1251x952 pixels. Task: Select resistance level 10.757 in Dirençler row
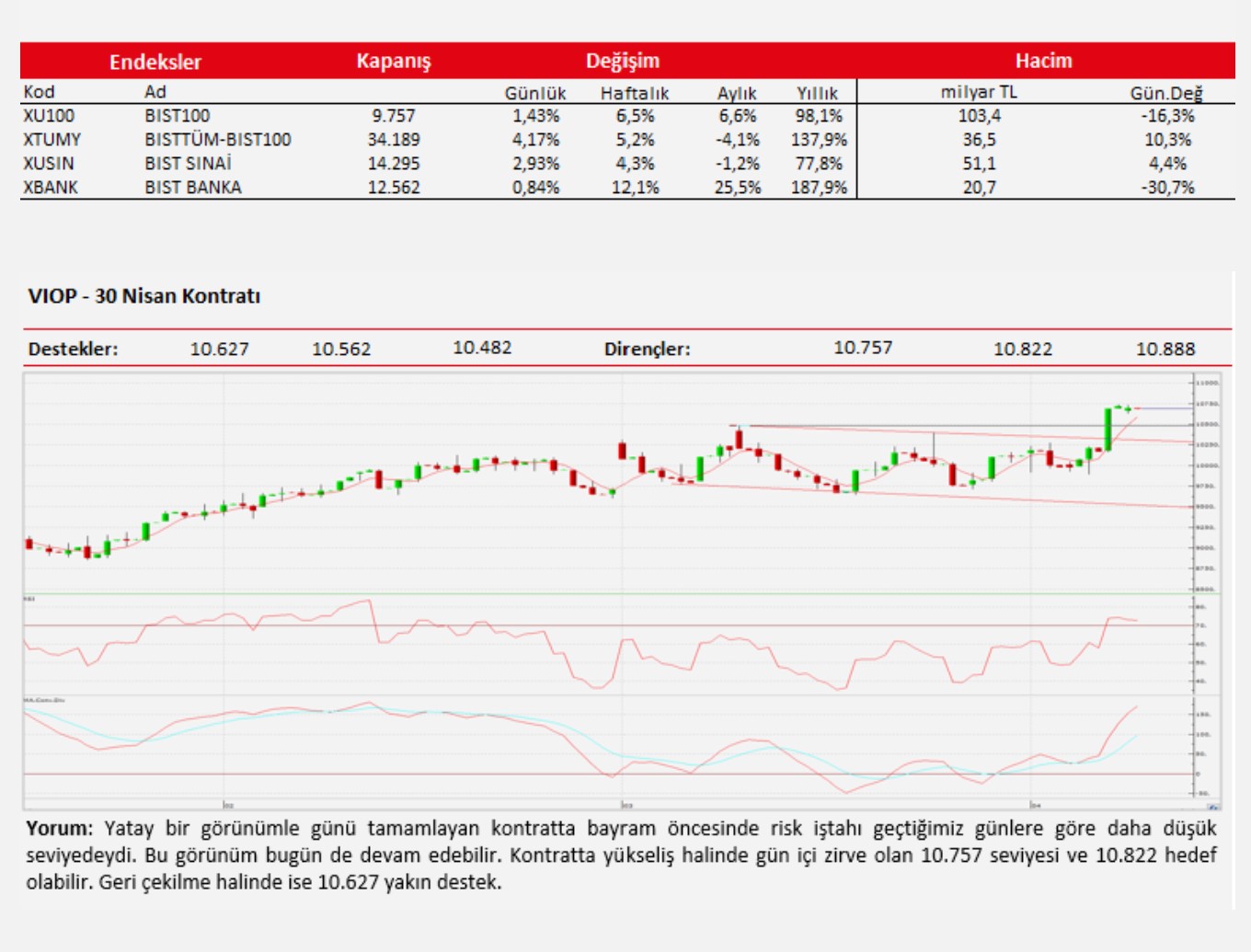point(863,348)
